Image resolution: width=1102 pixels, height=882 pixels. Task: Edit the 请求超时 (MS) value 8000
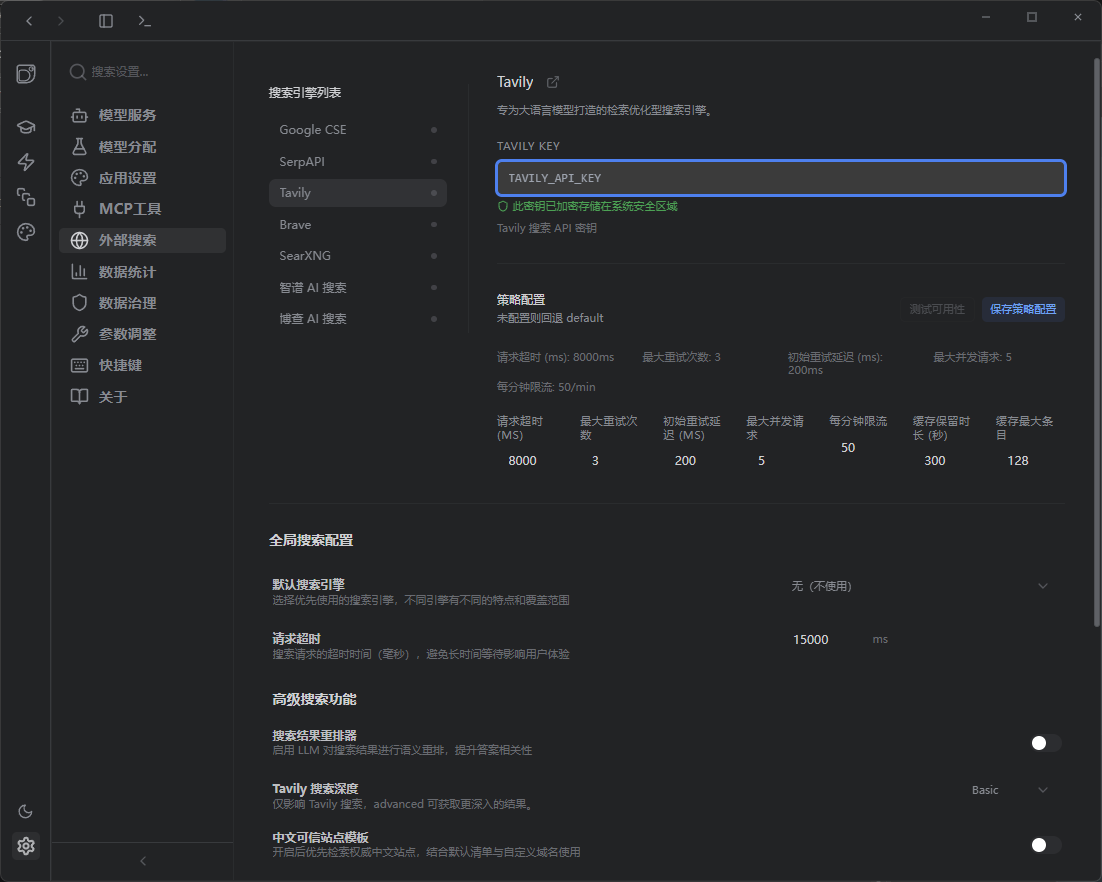coord(522,461)
